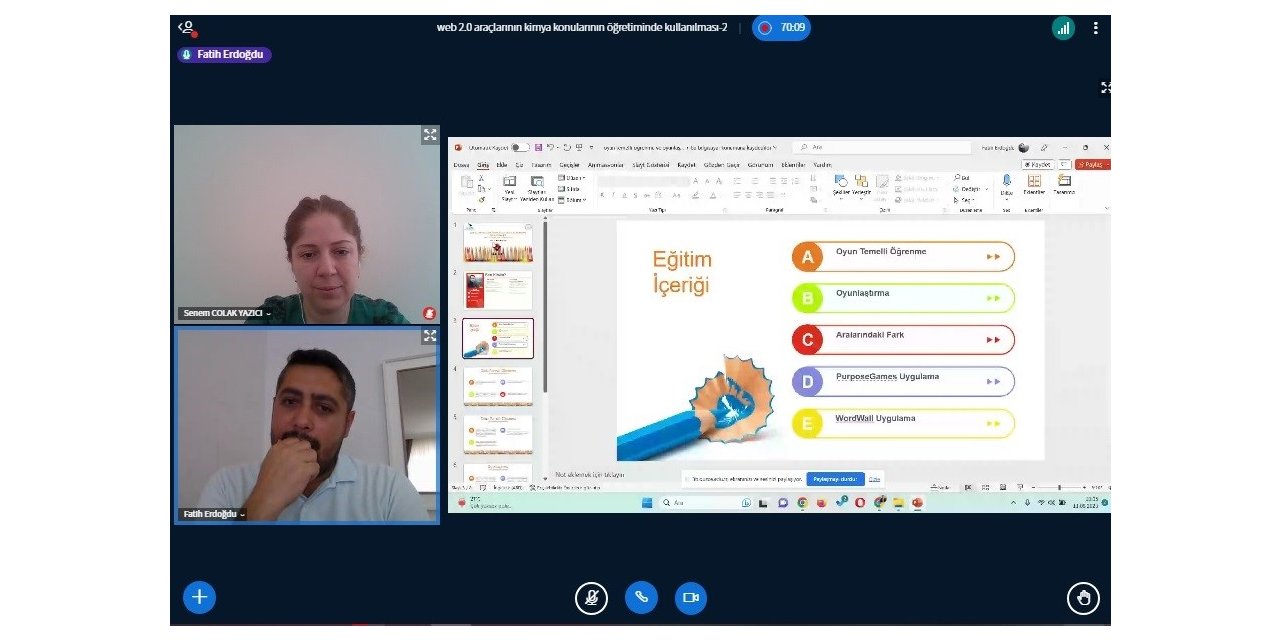This screenshot has width=1280, height=640.
Task: Toggle the camera on or off
Action: click(690, 598)
